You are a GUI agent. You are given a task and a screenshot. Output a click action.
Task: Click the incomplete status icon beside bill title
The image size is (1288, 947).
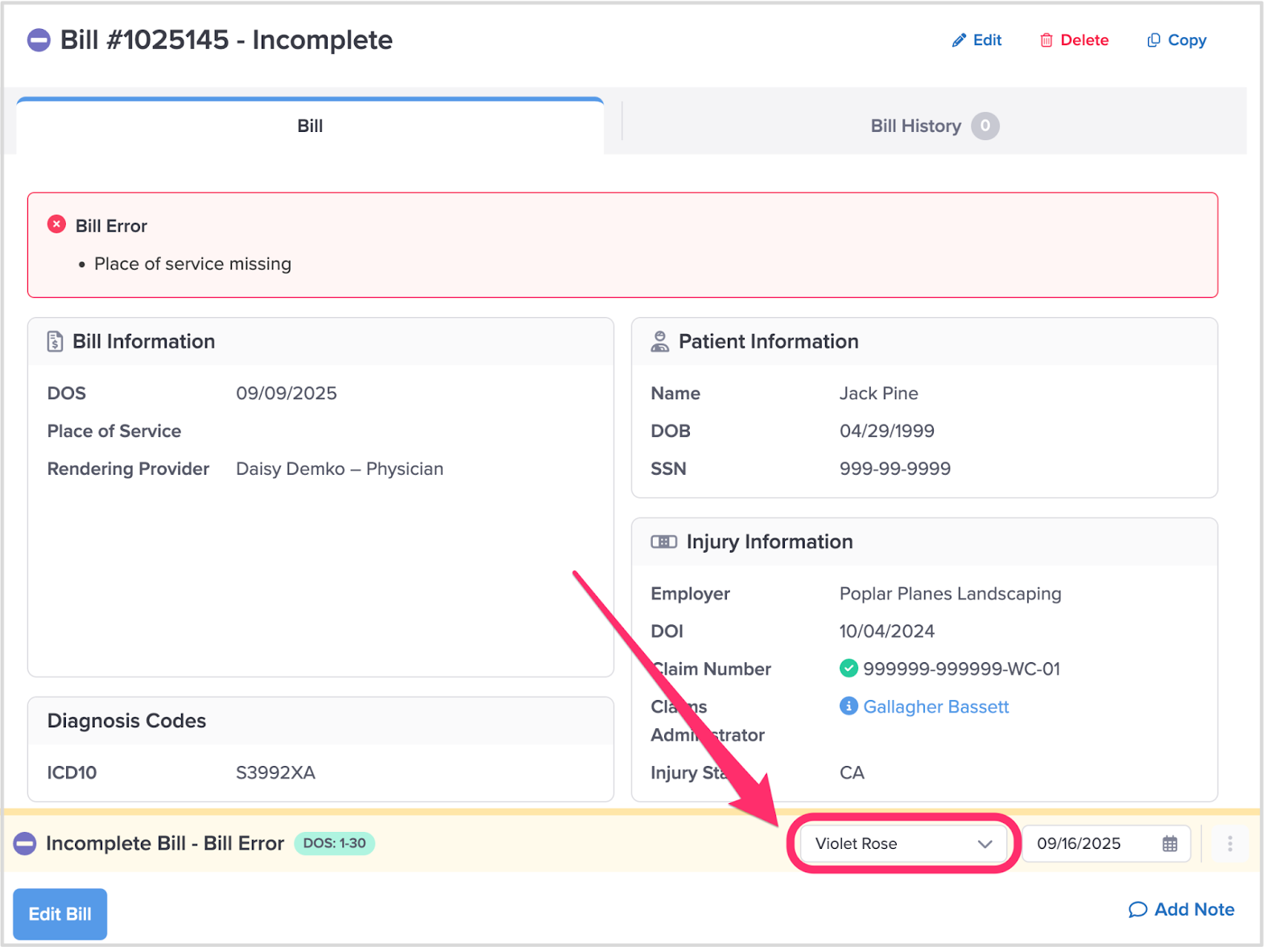click(39, 40)
